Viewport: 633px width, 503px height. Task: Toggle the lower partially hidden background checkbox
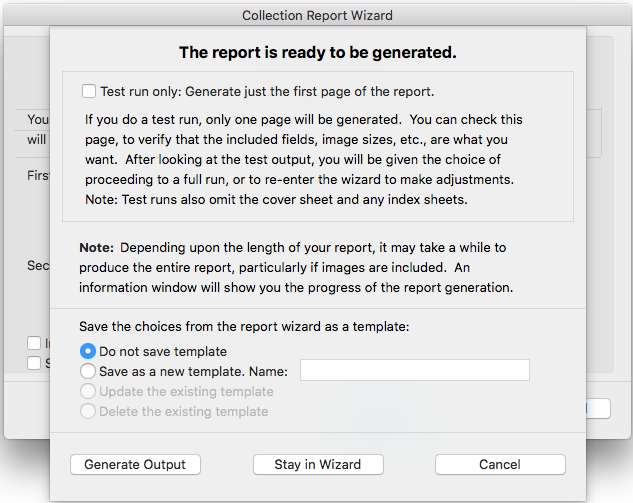pos(35,362)
